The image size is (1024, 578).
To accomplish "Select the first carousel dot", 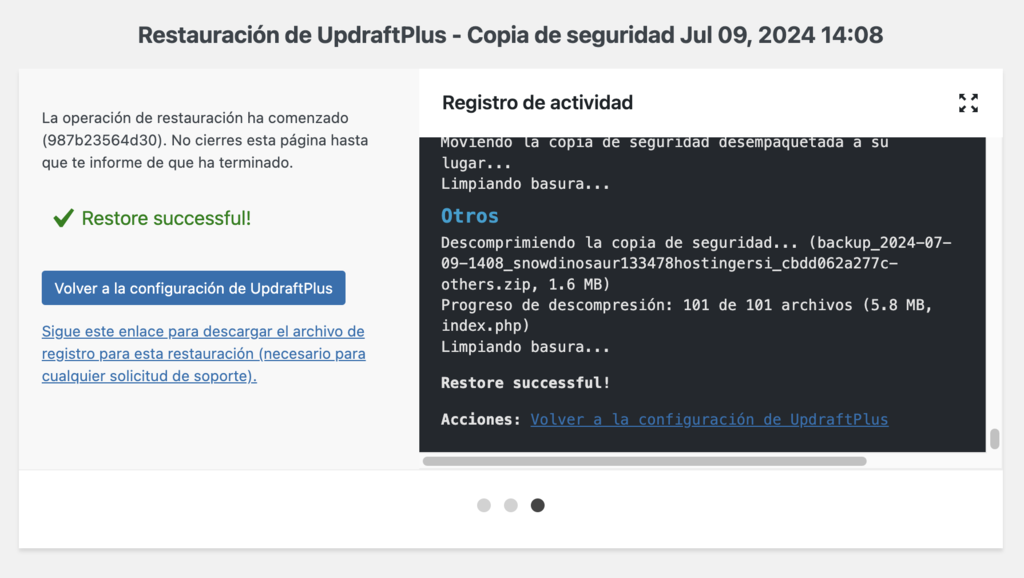I will coord(486,505).
